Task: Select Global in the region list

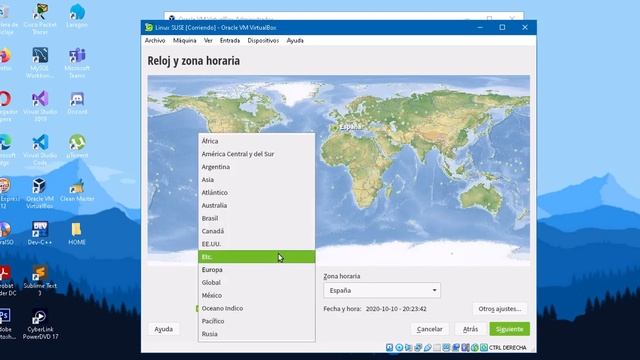Action: tap(257, 282)
